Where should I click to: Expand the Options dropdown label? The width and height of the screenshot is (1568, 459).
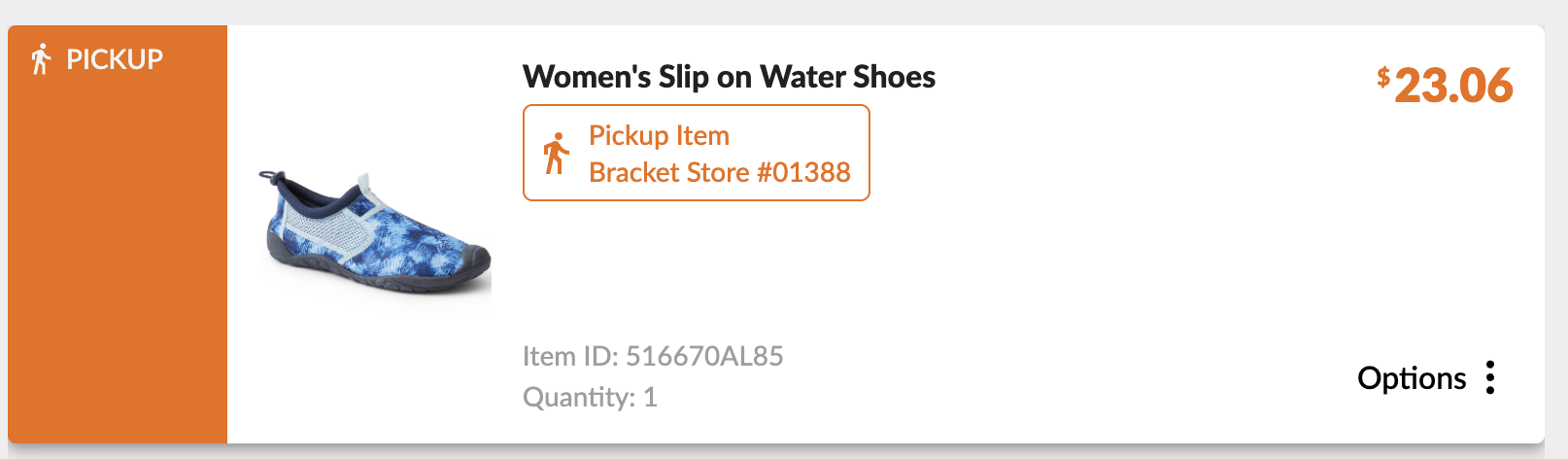click(1411, 377)
